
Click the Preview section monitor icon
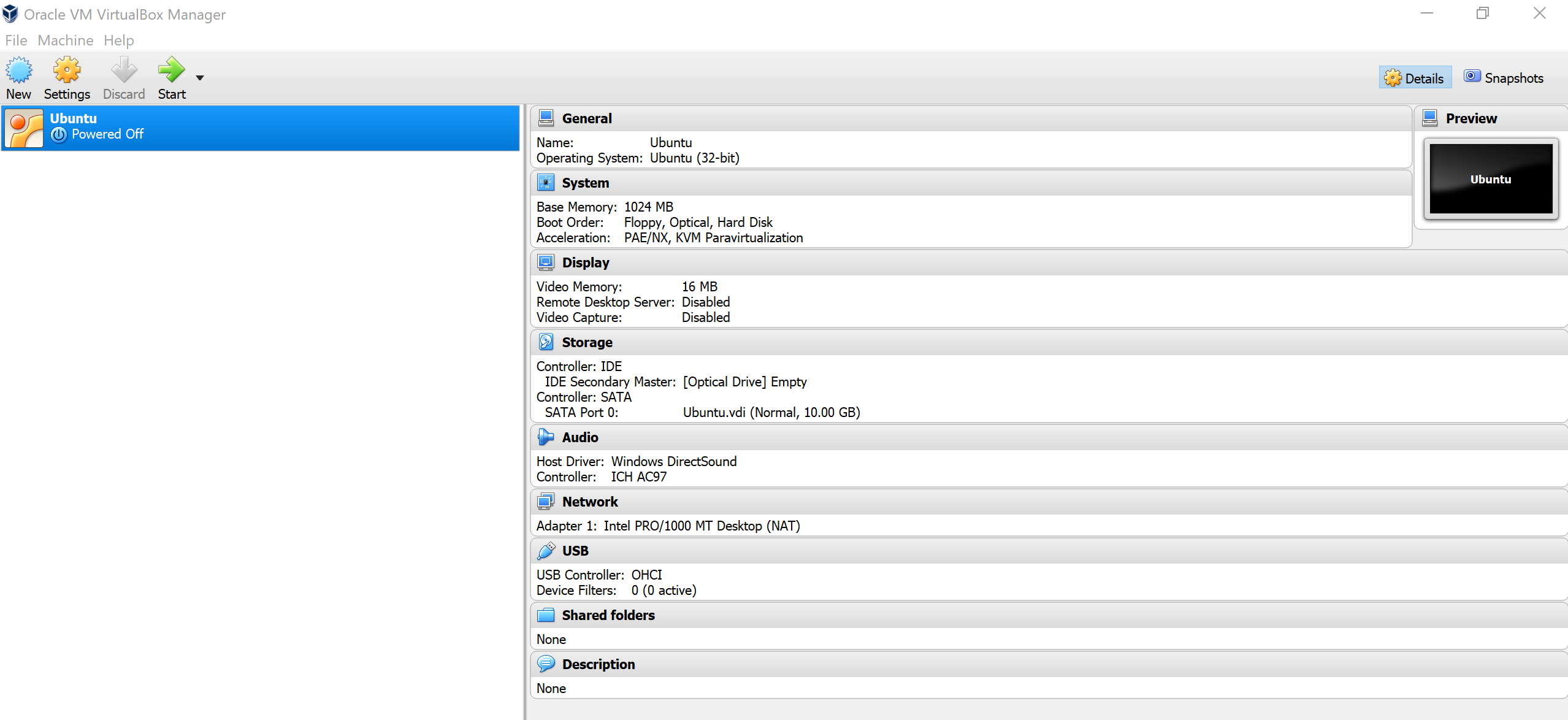click(x=1429, y=118)
